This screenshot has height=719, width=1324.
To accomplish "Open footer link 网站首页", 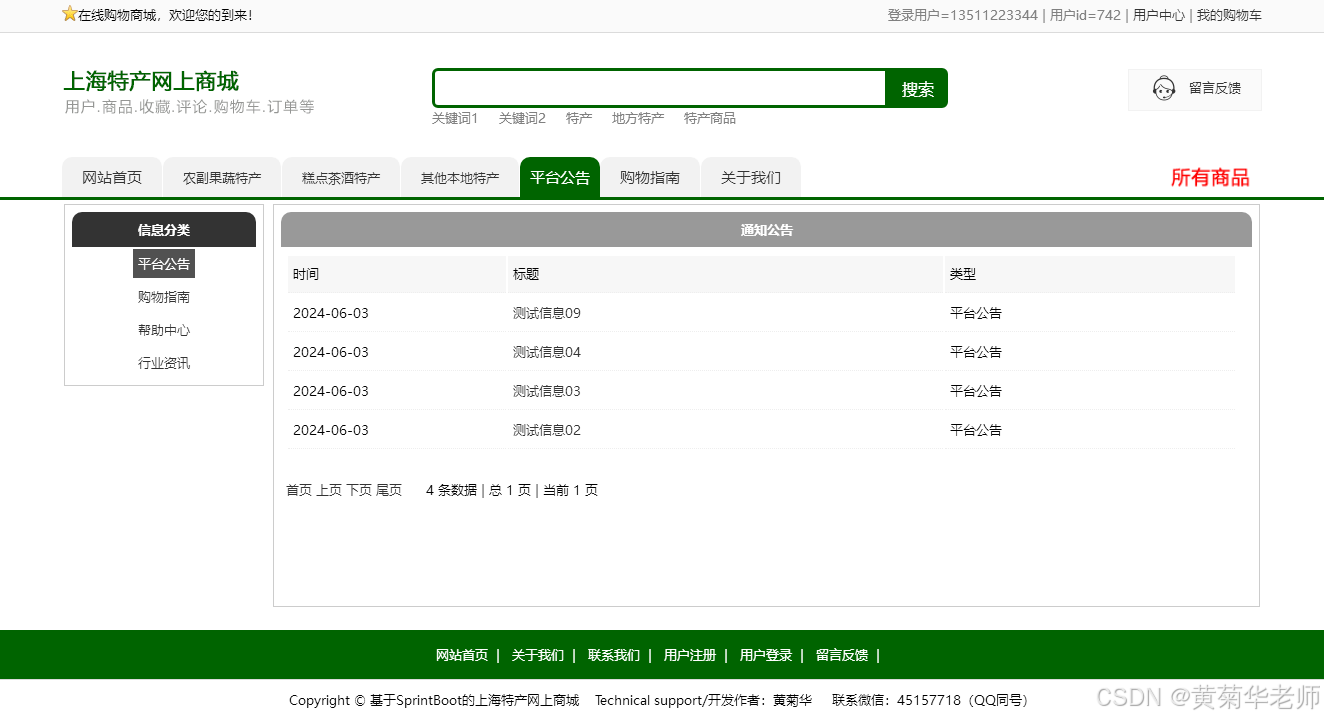I will pyautogui.click(x=462, y=655).
